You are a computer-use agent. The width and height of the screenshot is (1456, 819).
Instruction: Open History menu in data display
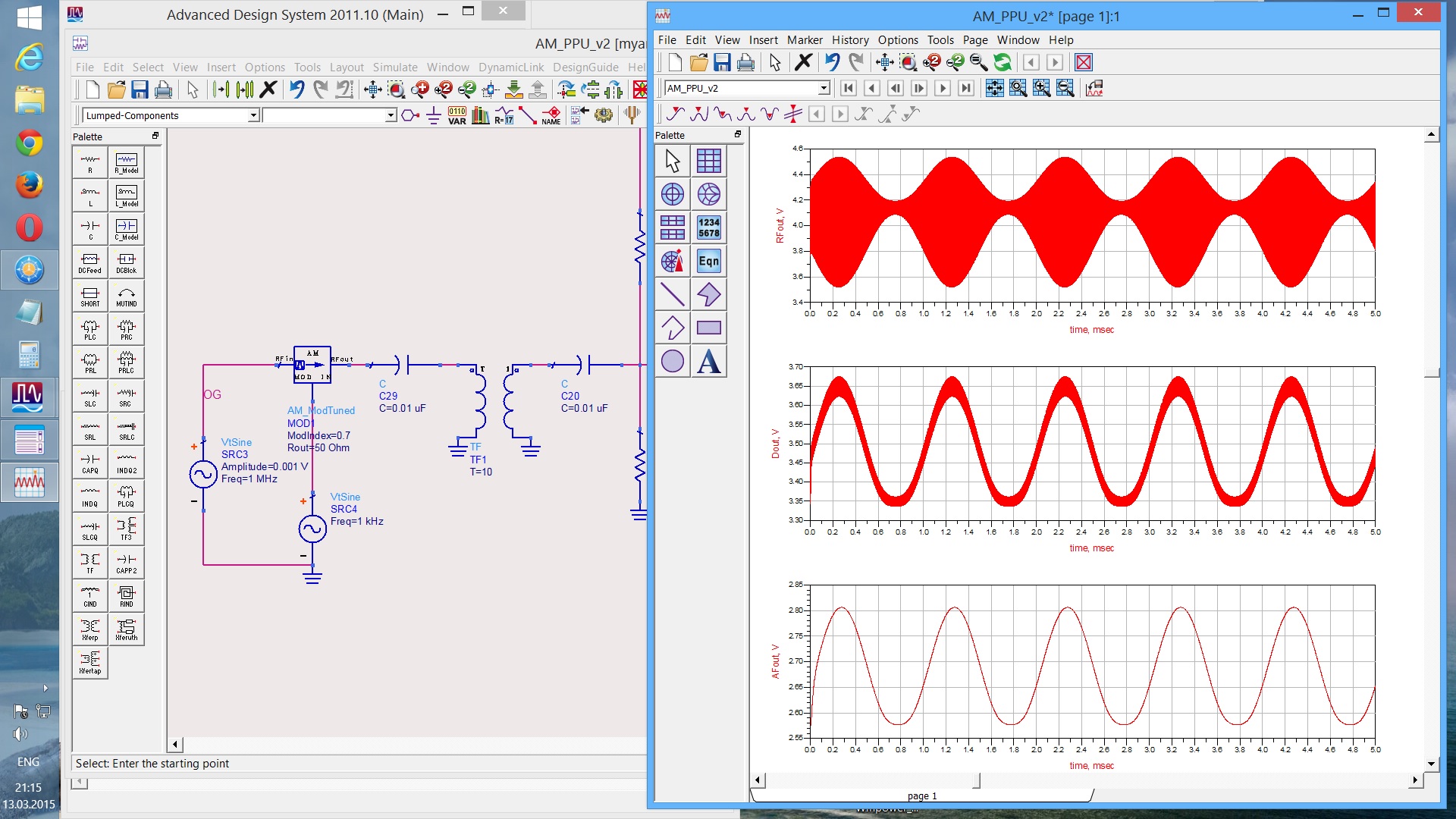pos(850,40)
